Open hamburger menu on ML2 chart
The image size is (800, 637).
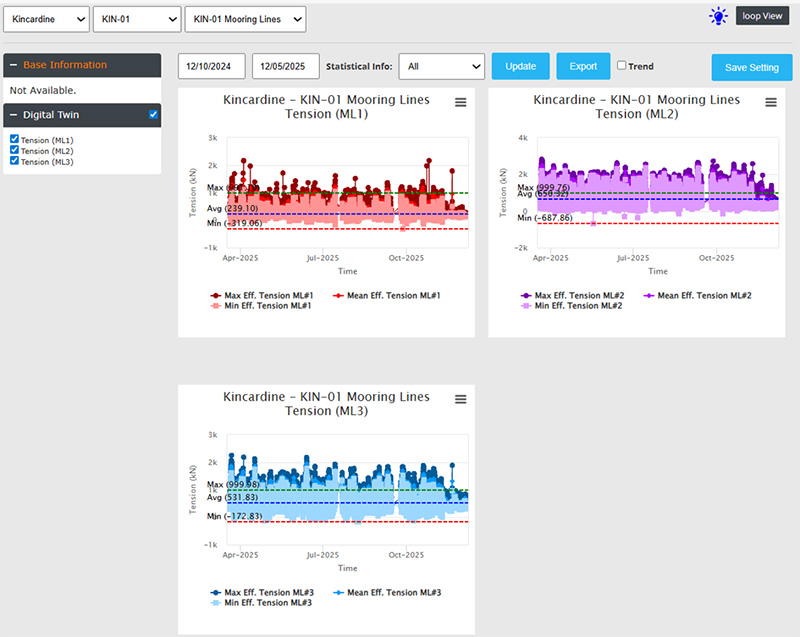coord(770,102)
